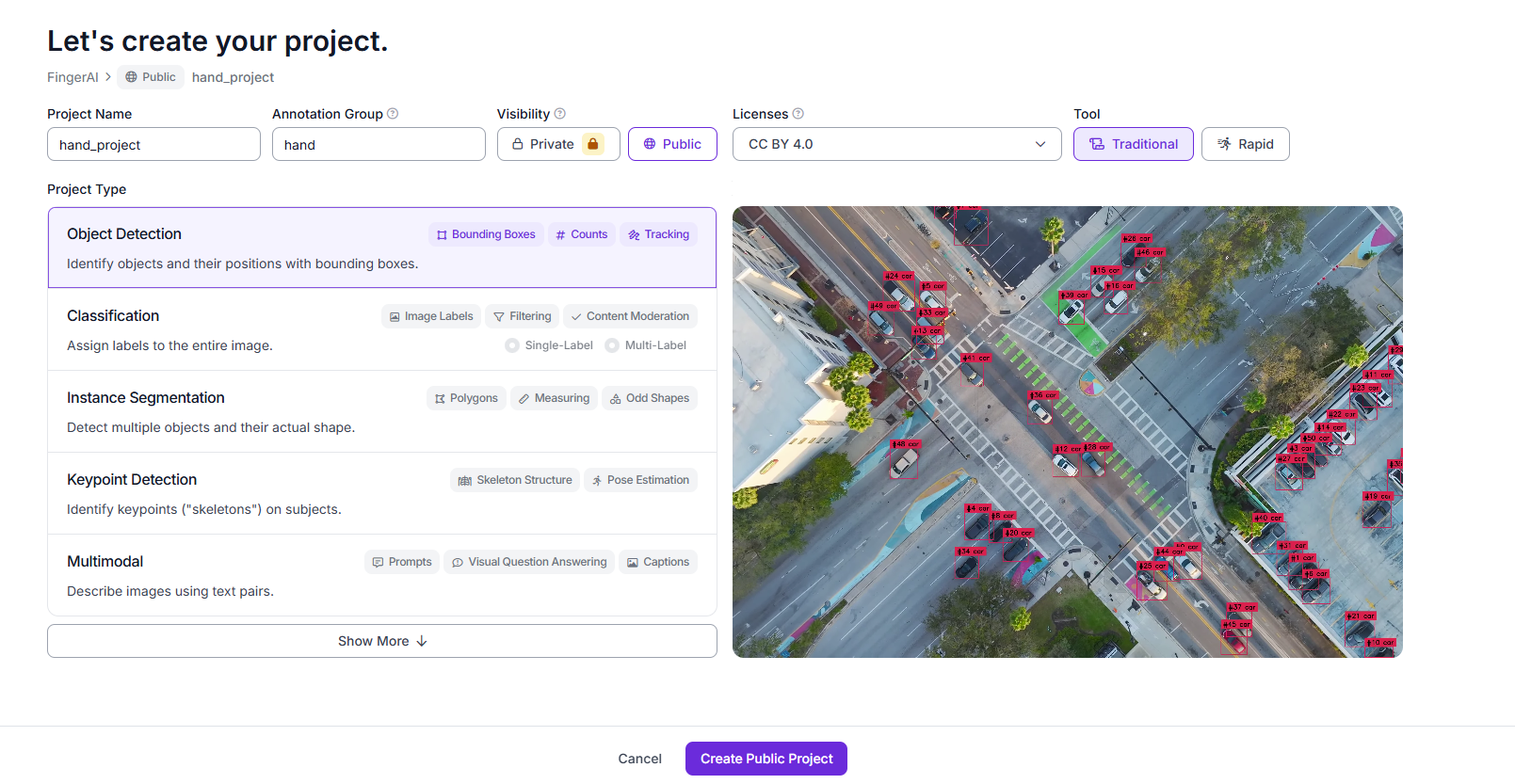Viewport: 1515px width, 784px height.
Task: Click the Tracking tag icon
Action: pos(635,235)
